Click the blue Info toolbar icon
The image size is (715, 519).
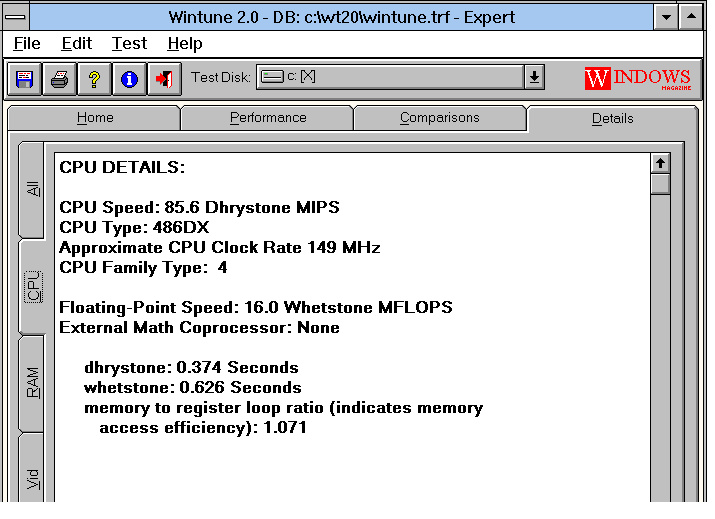[130, 79]
